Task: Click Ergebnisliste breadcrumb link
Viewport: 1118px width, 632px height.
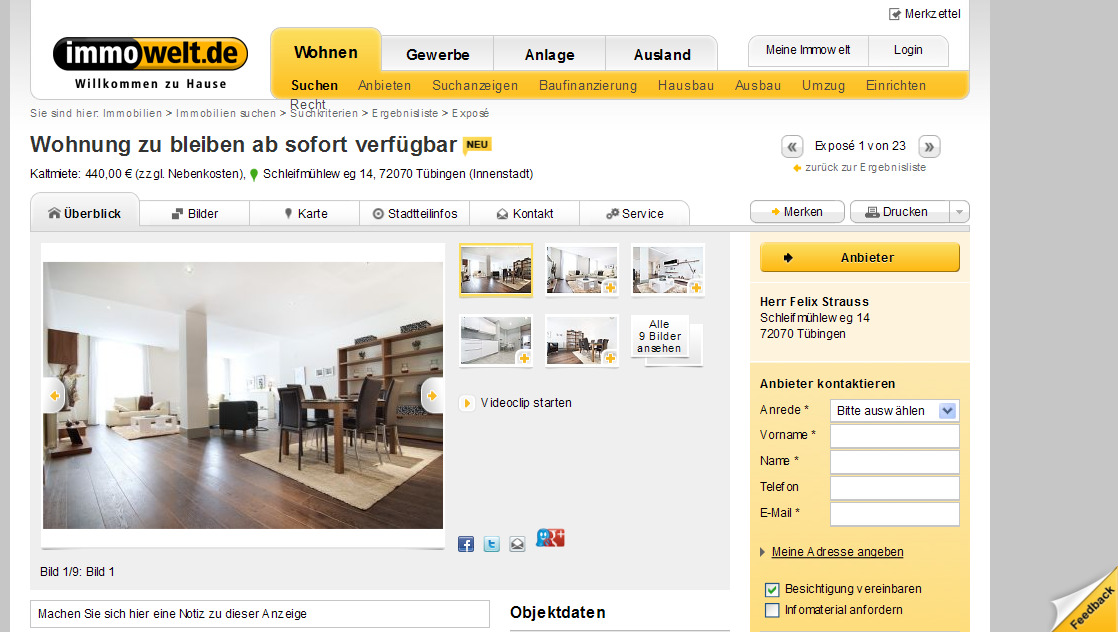Action: pyautogui.click(x=405, y=113)
